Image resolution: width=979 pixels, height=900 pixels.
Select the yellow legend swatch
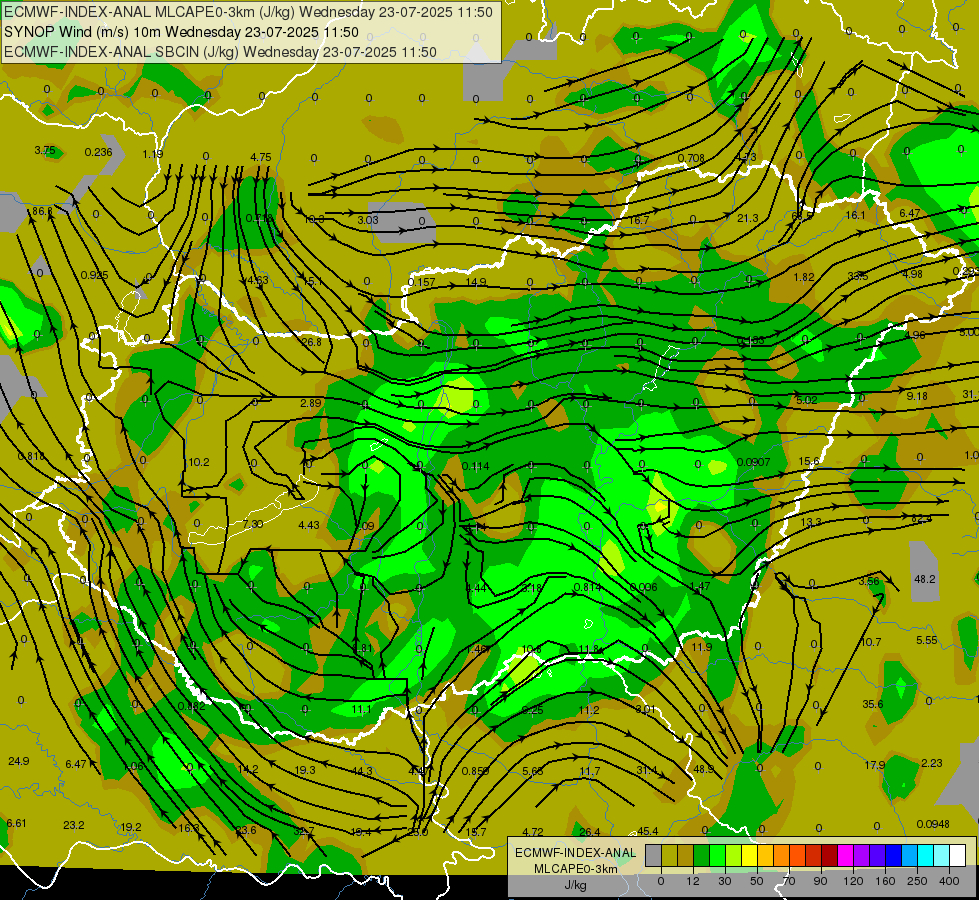click(x=749, y=856)
